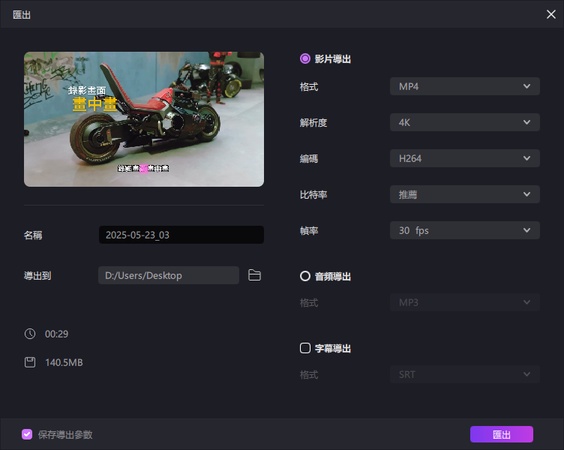Open the MP3 audio format dropdown

pos(465,303)
